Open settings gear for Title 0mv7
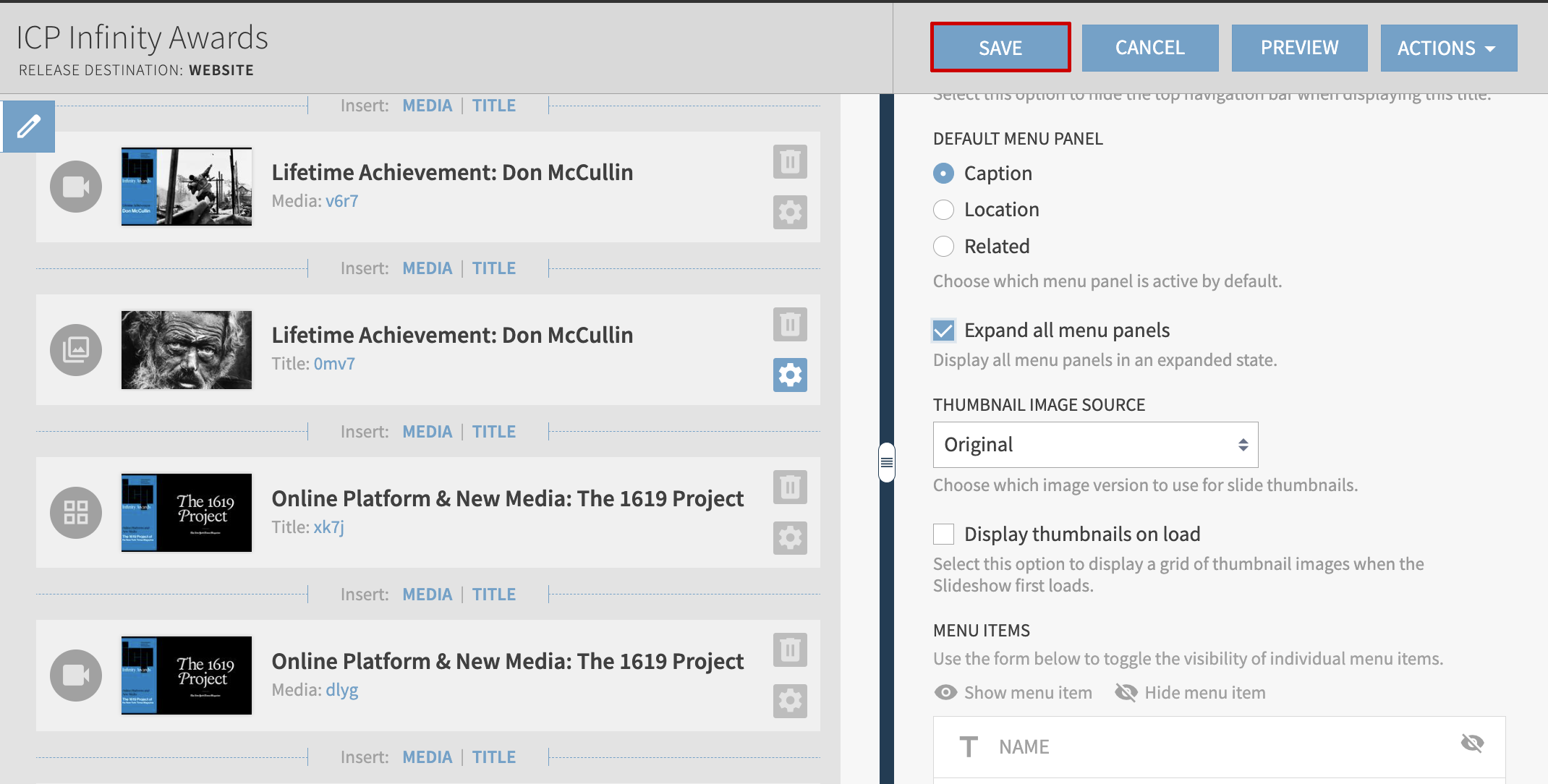The image size is (1548, 784). click(x=790, y=375)
